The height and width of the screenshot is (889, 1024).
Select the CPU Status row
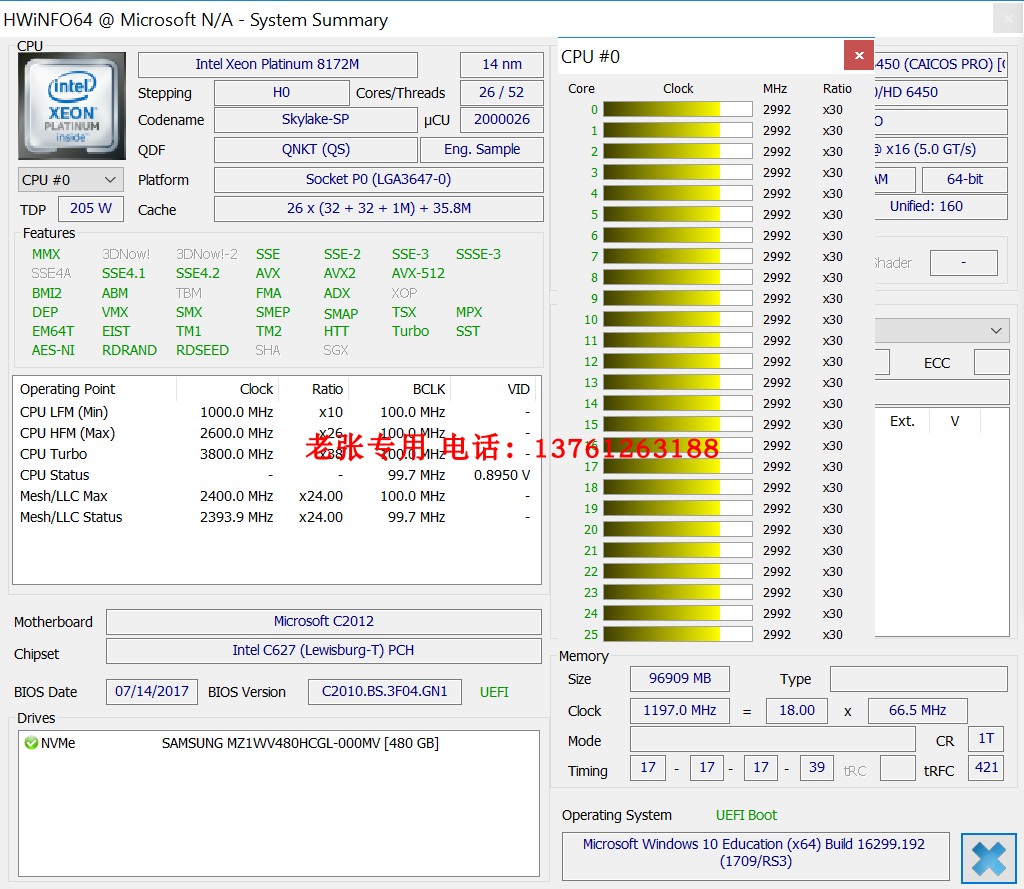(x=277, y=476)
